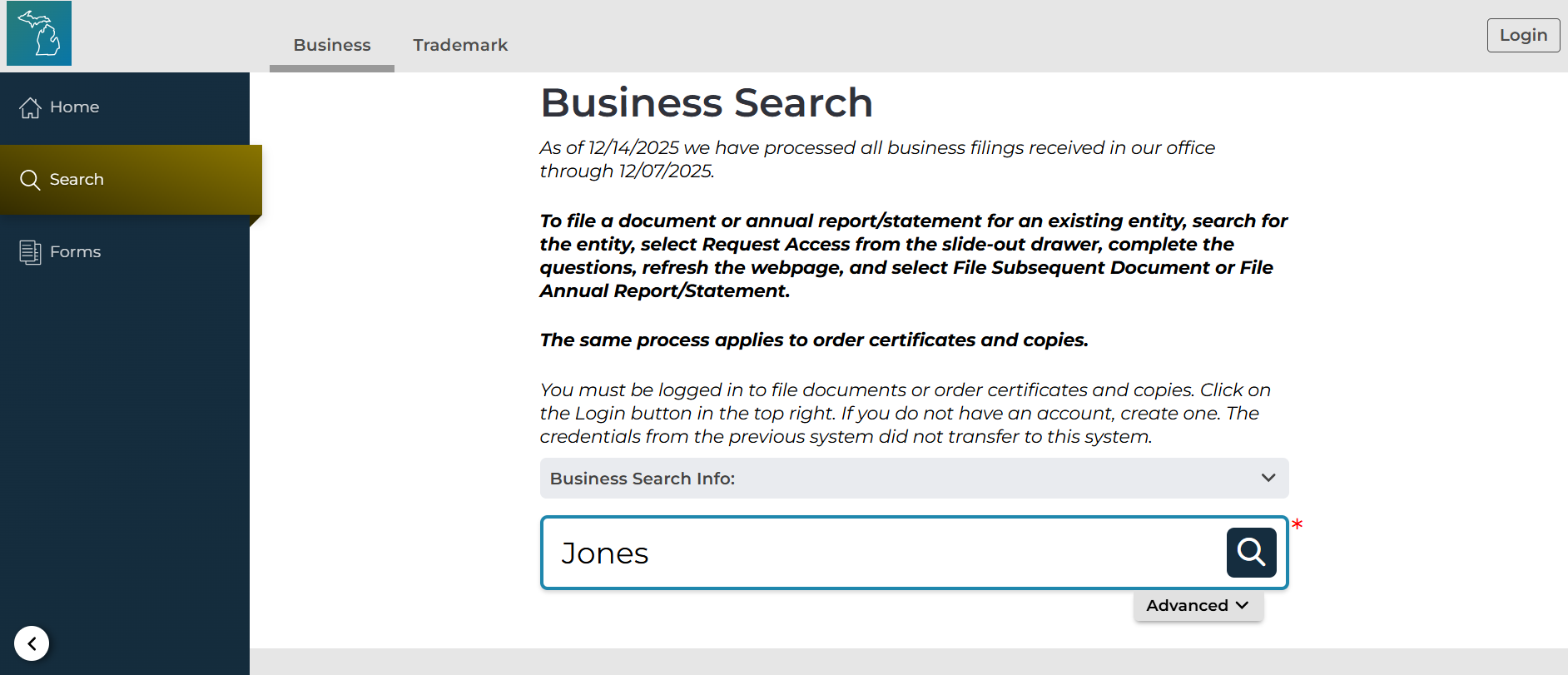Image resolution: width=1568 pixels, height=675 pixels.
Task: Open the Search page from the sidebar
Action: (x=76, y=180)
